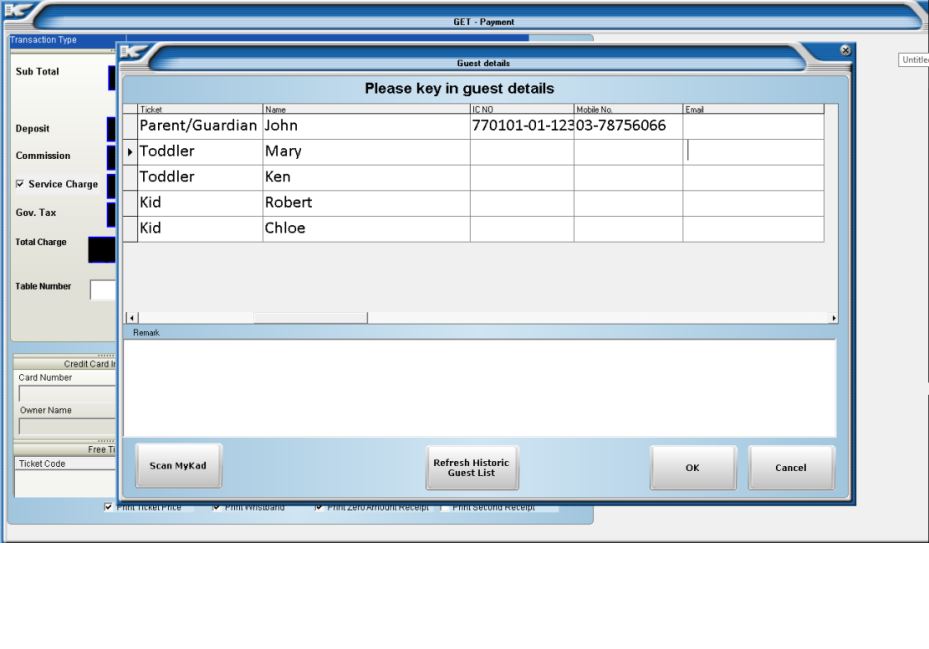This screenshot has width=929, height=649.
Task: Click the Email column header
Action: tap(753, 109)
